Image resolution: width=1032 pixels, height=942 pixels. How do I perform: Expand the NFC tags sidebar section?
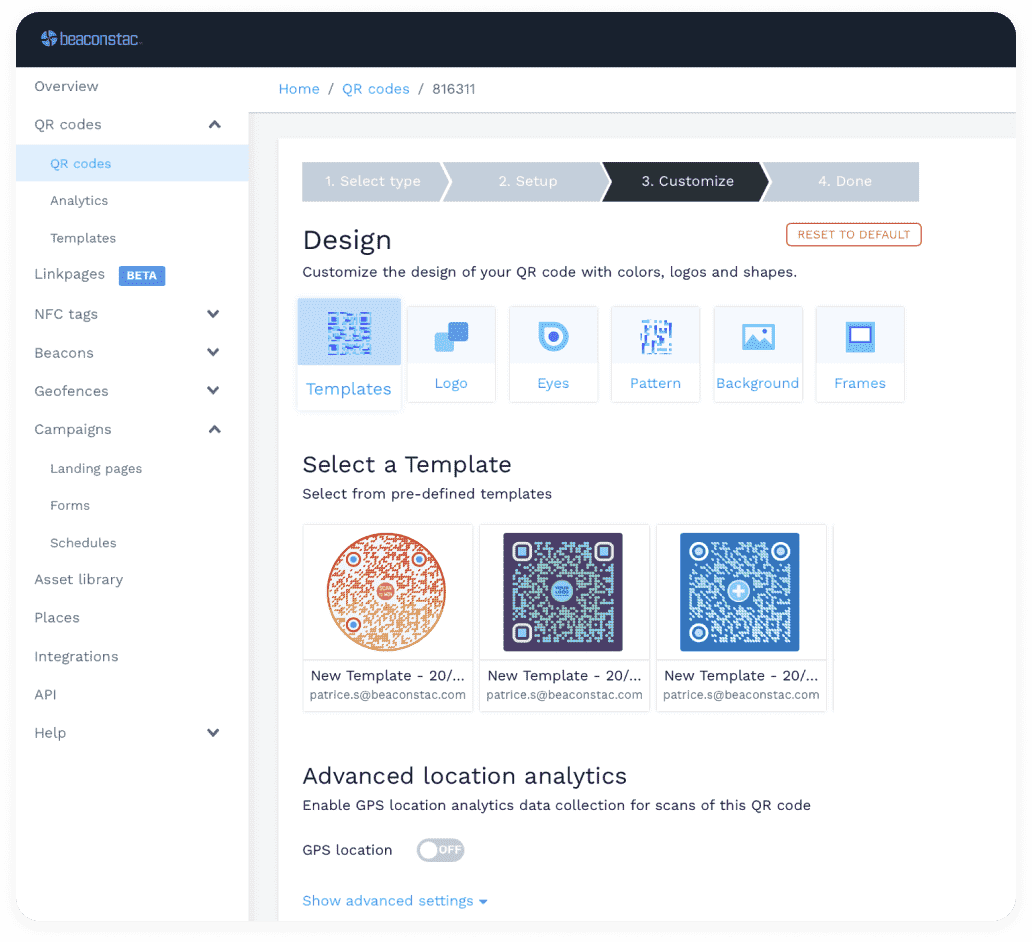click(213, 314)
